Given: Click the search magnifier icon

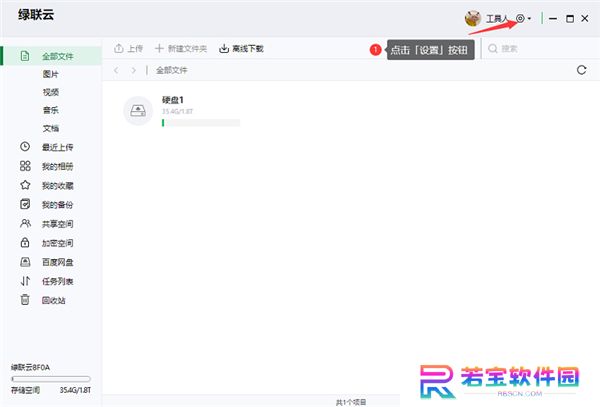Looking at the screenshot, I should [x=493, y=49].
